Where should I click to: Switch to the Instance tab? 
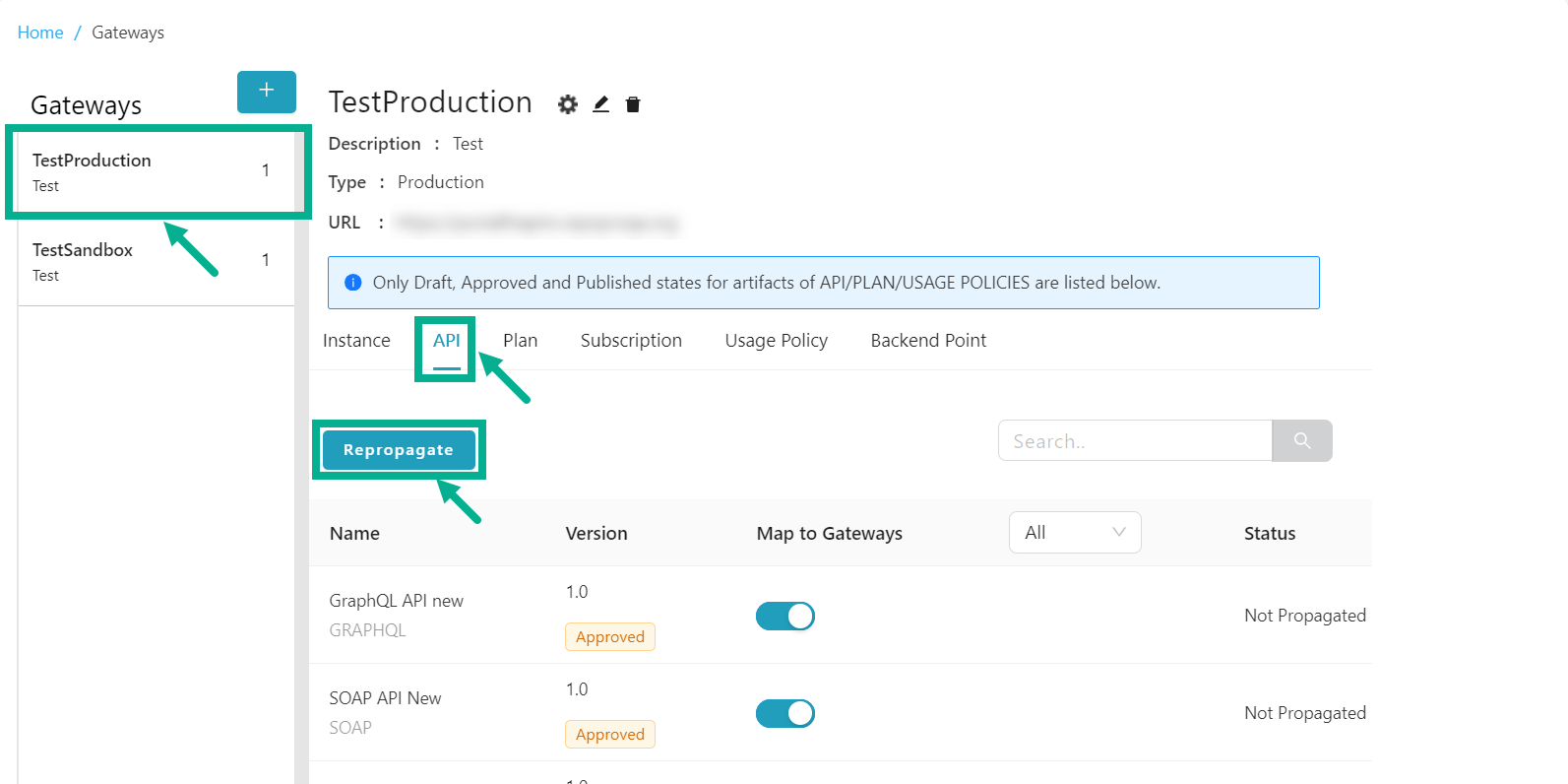point(356,341)
